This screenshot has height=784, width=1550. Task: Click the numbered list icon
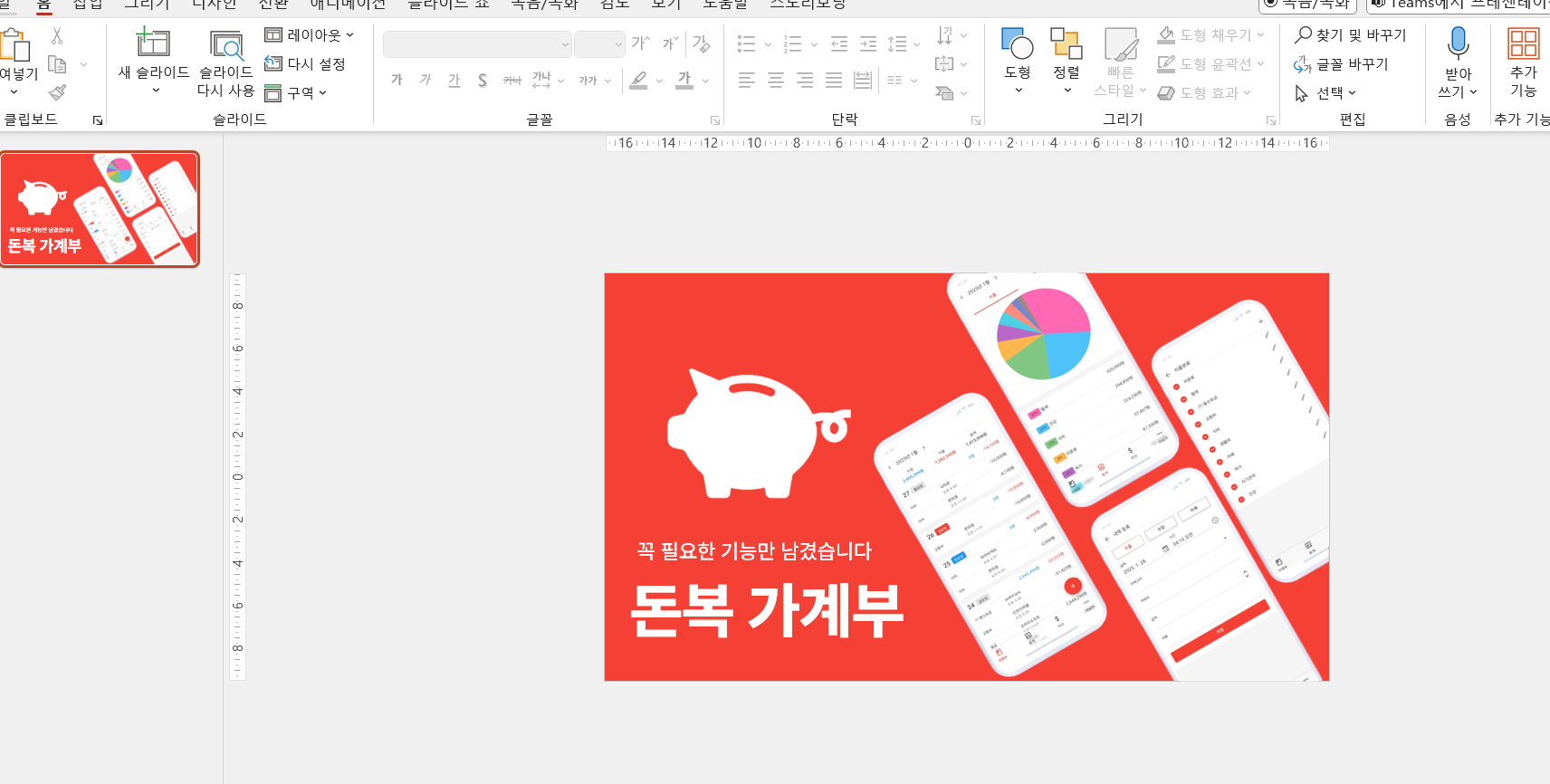click(x=793, y=43)
